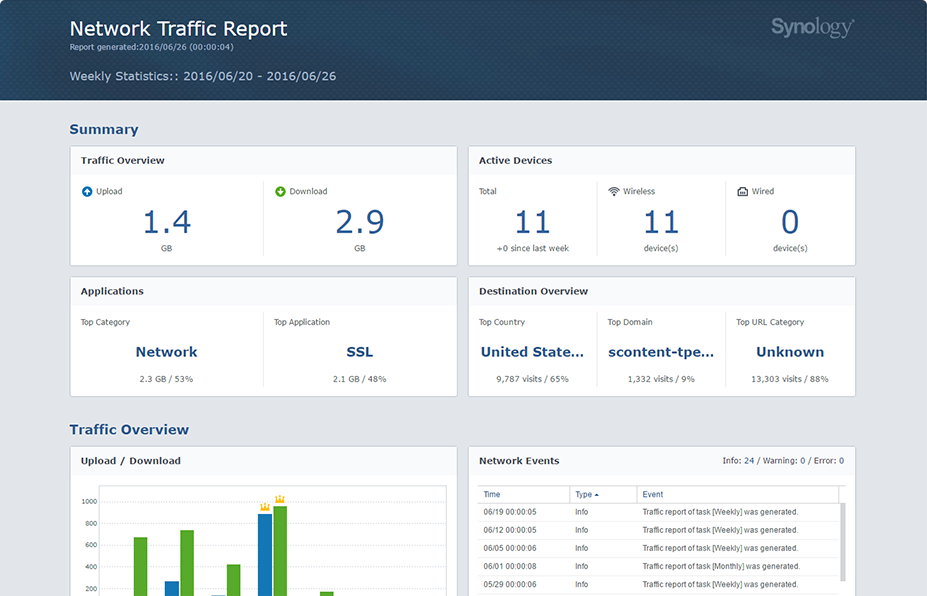
Task: Click the Type column sort arrow
Action: [x=597, y=495]
